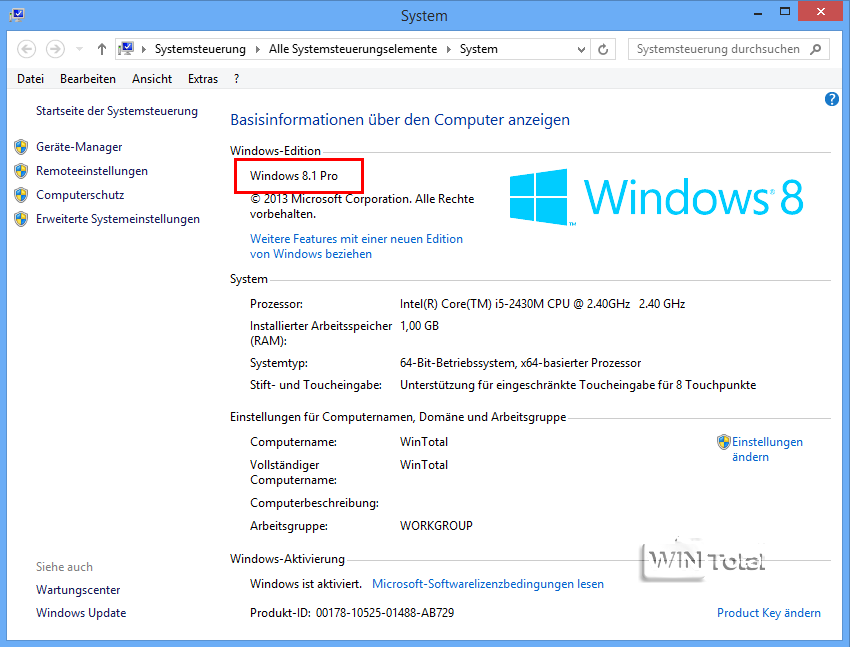This screenshot has height=647, width=850.
Task: Minimize the System window
Action: coord(758,13)
